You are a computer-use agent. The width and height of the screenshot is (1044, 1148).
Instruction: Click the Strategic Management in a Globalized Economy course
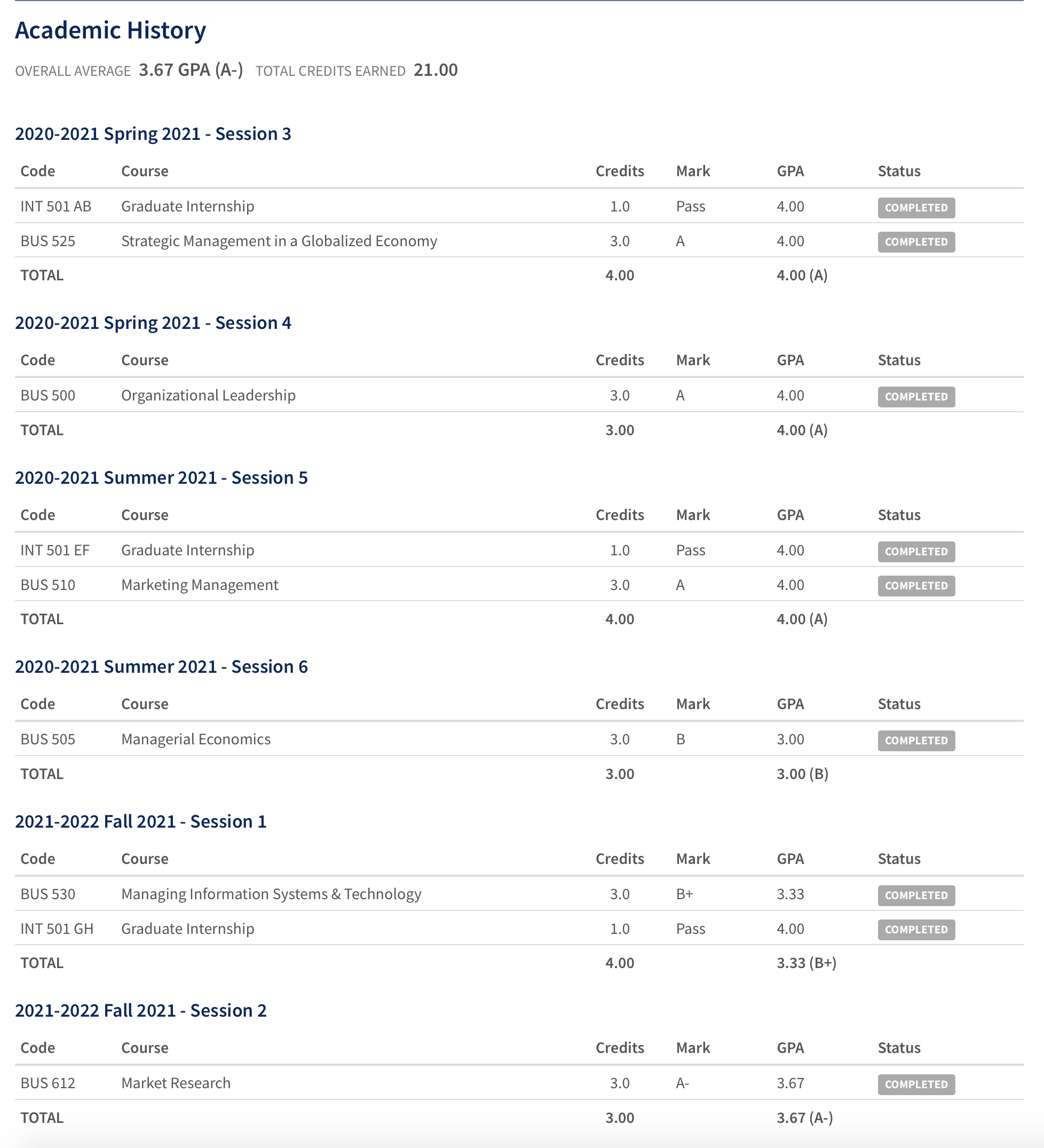point(279,241)
